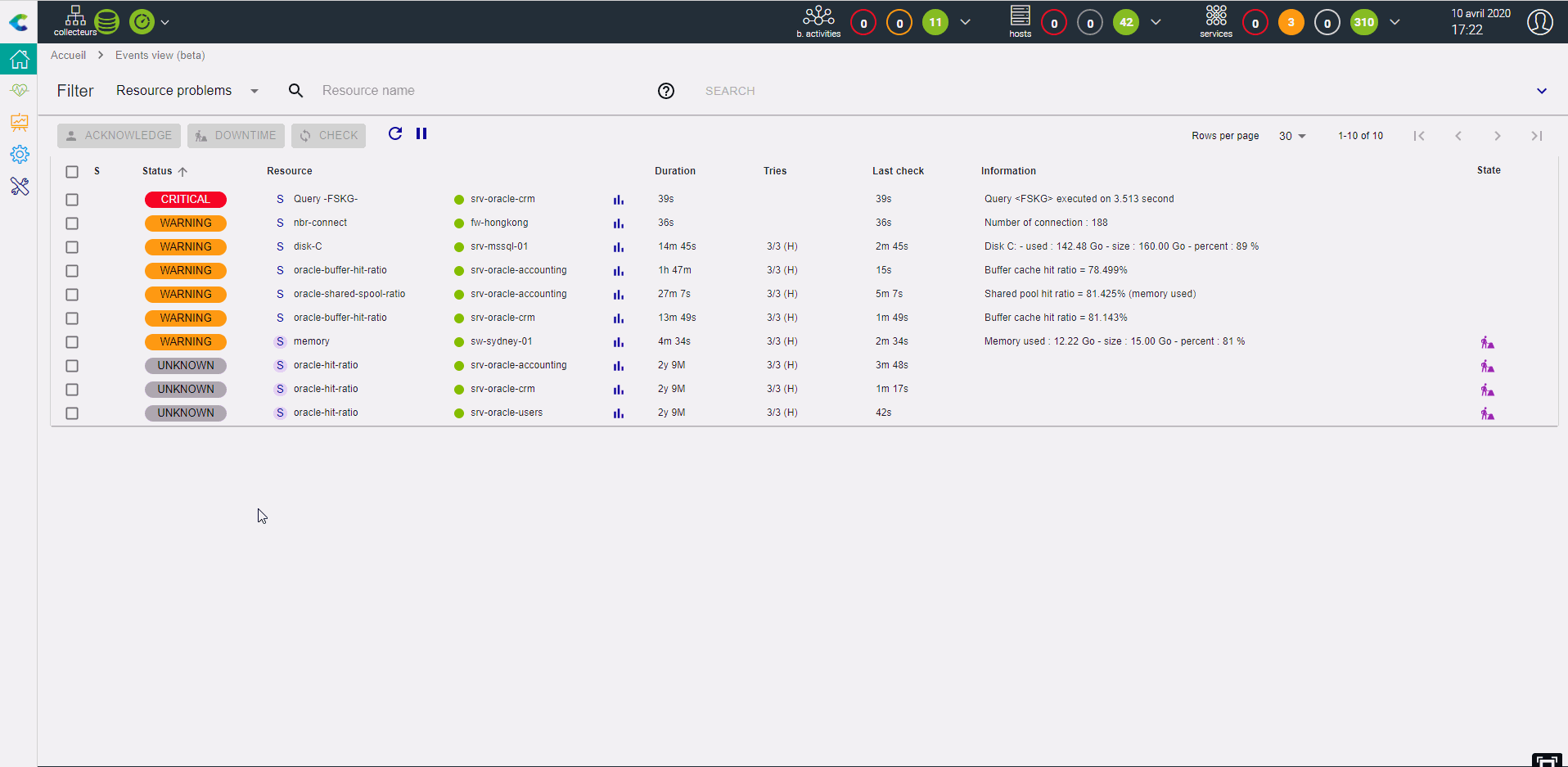Click the search magnifier icon
The image size is (1568, 767).
tap(295, 91)
